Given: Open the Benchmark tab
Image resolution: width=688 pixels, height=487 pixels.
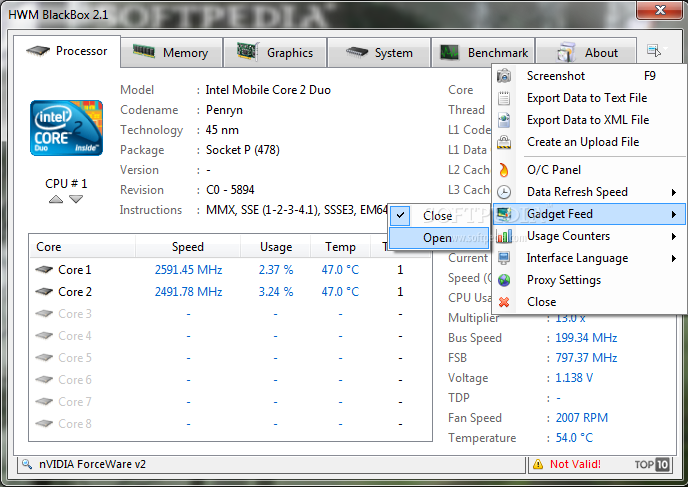Looking at the screenshot, I should (x=483, y=52).
